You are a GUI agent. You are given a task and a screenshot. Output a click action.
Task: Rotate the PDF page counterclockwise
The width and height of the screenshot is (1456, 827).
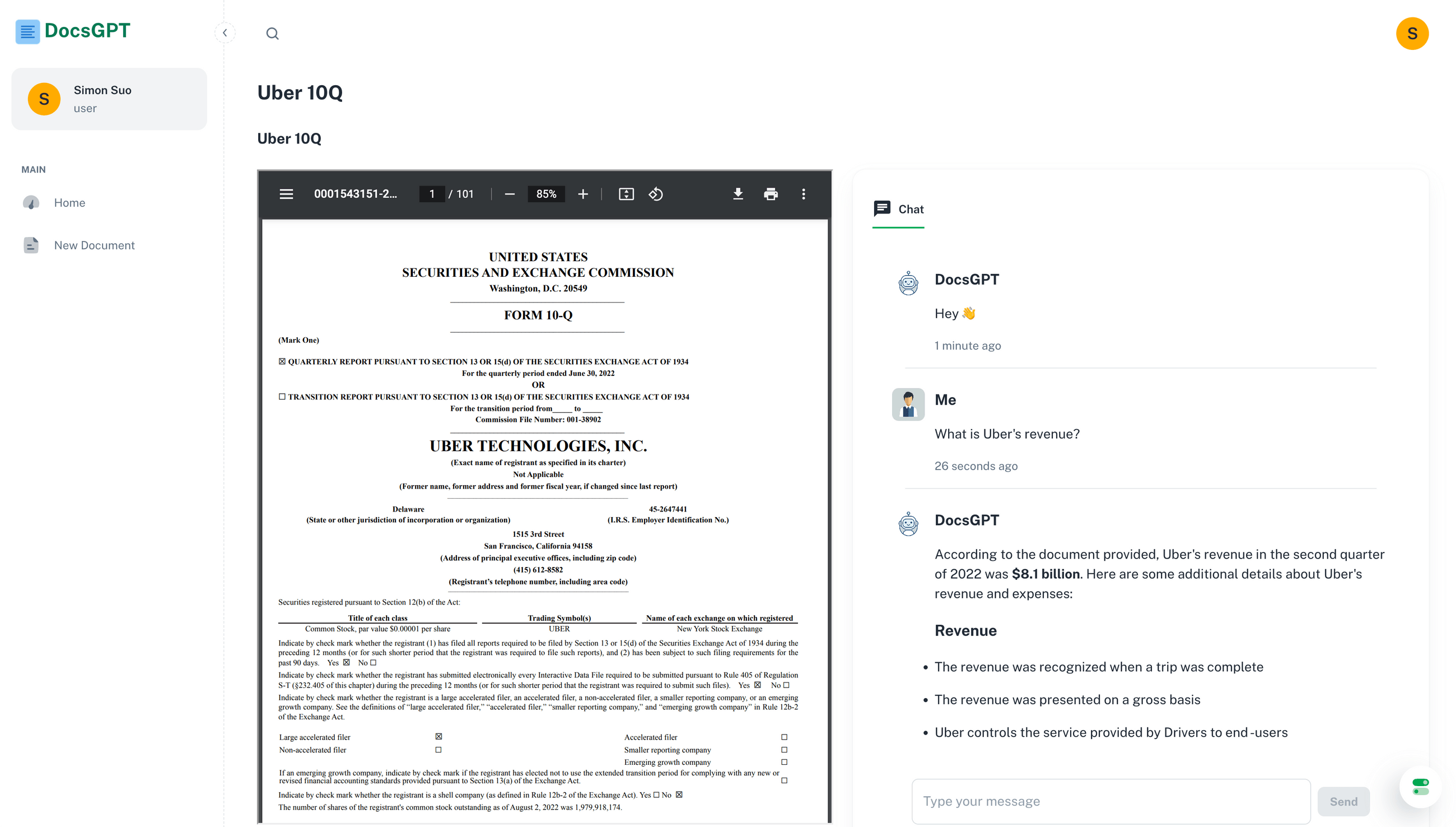656,194
